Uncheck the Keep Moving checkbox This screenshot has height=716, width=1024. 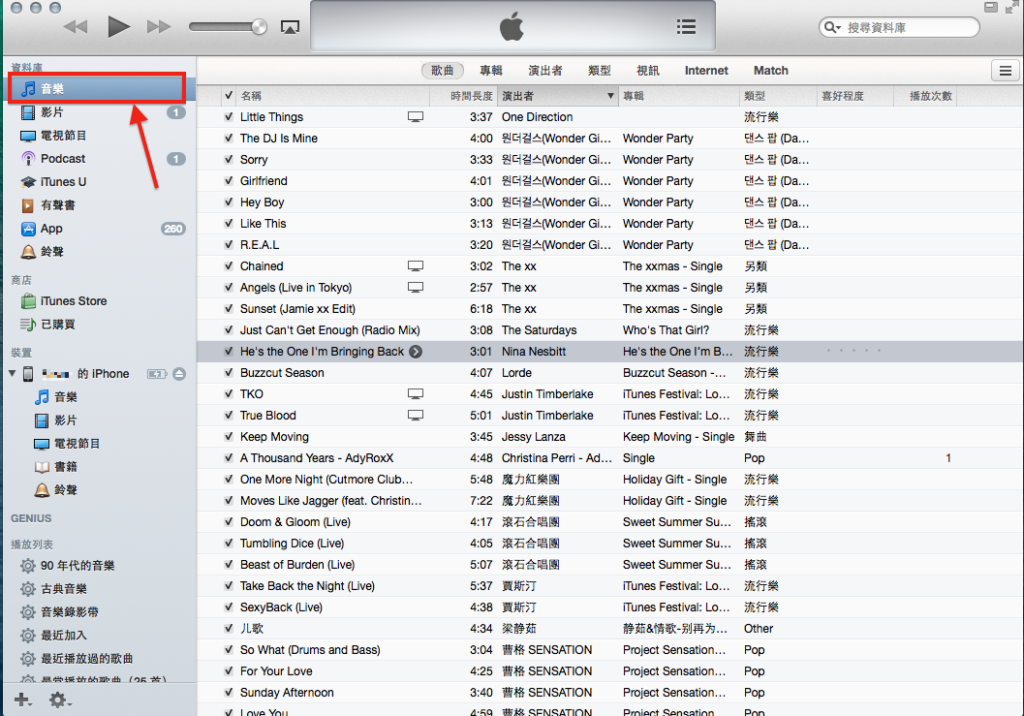(229, 437)
